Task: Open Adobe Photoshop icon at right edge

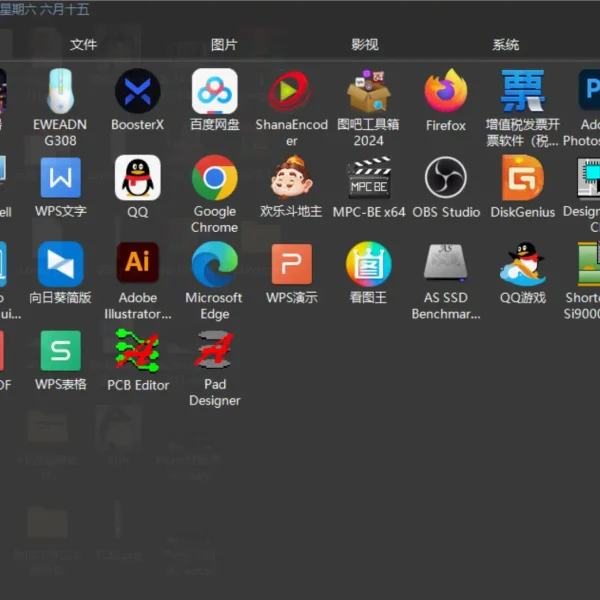Action: coord(589,90)
